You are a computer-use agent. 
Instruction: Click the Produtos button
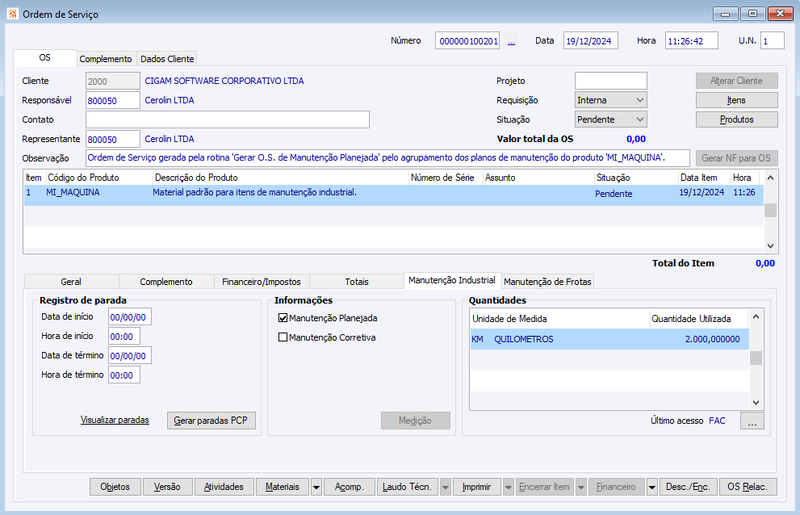[x=737, y=120]
